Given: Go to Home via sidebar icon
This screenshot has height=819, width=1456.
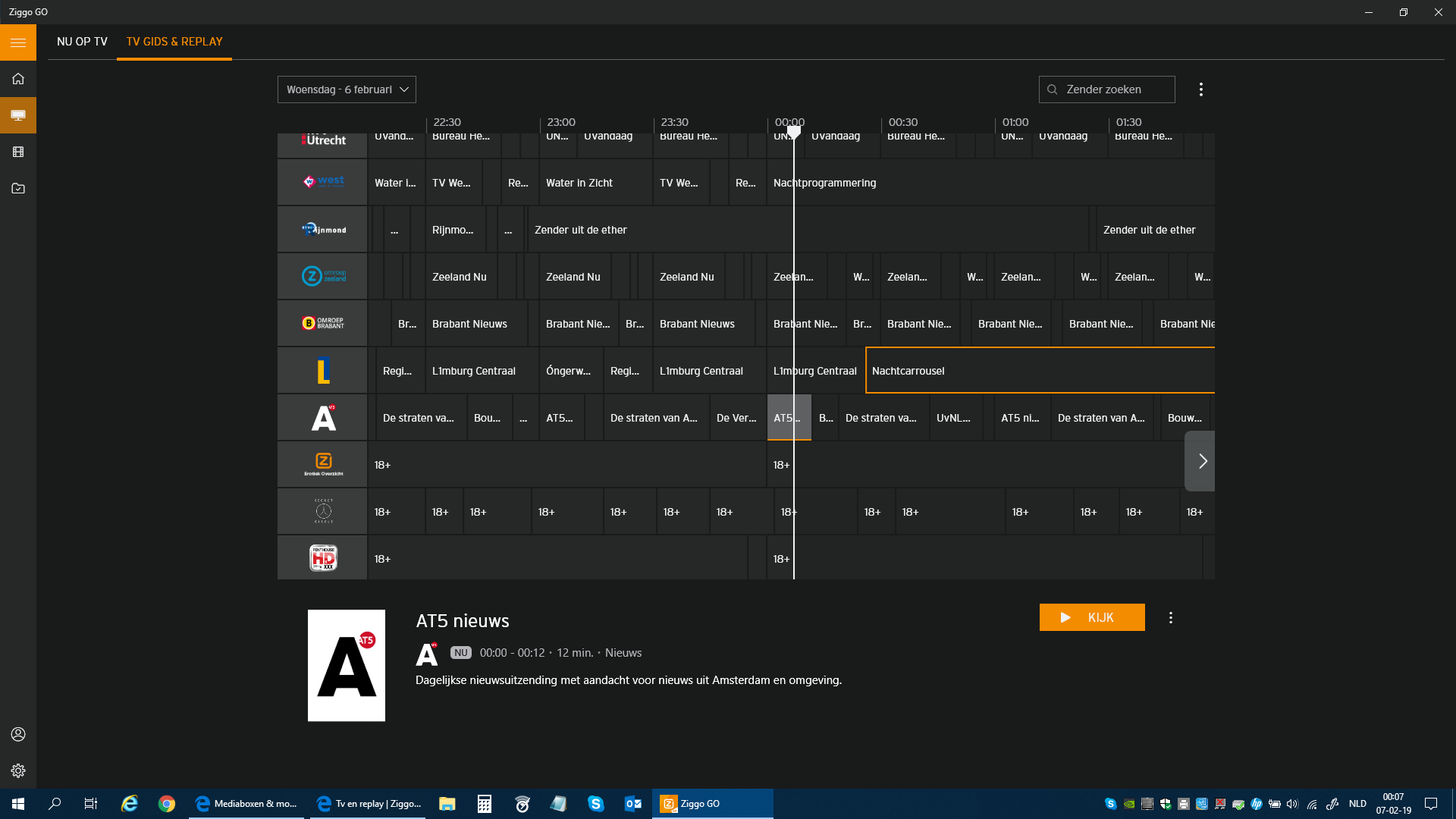Looking at the screenshot, I should [18, 79].
